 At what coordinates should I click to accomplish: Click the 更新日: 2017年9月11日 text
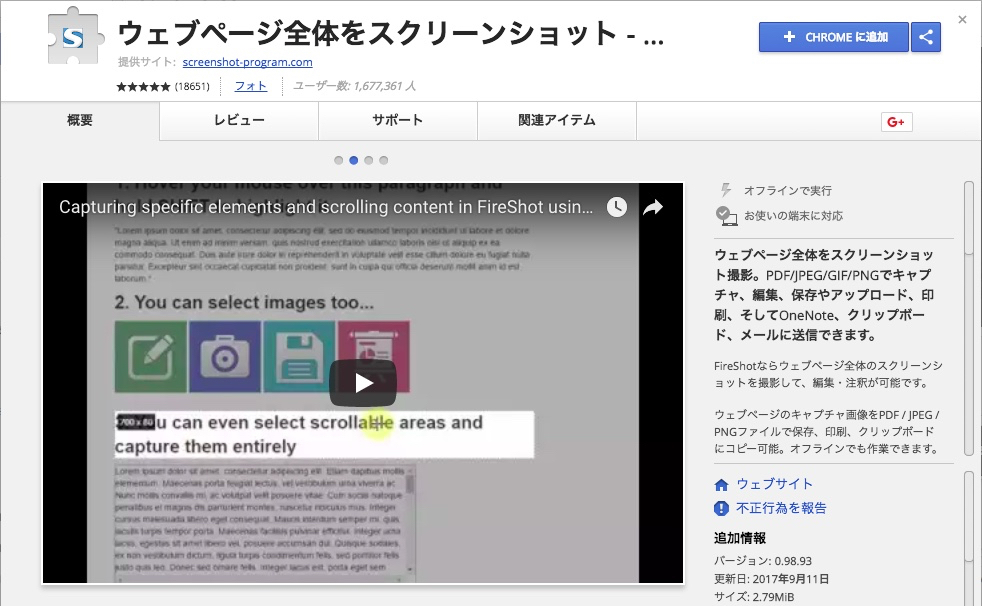(x=772, y=579)
